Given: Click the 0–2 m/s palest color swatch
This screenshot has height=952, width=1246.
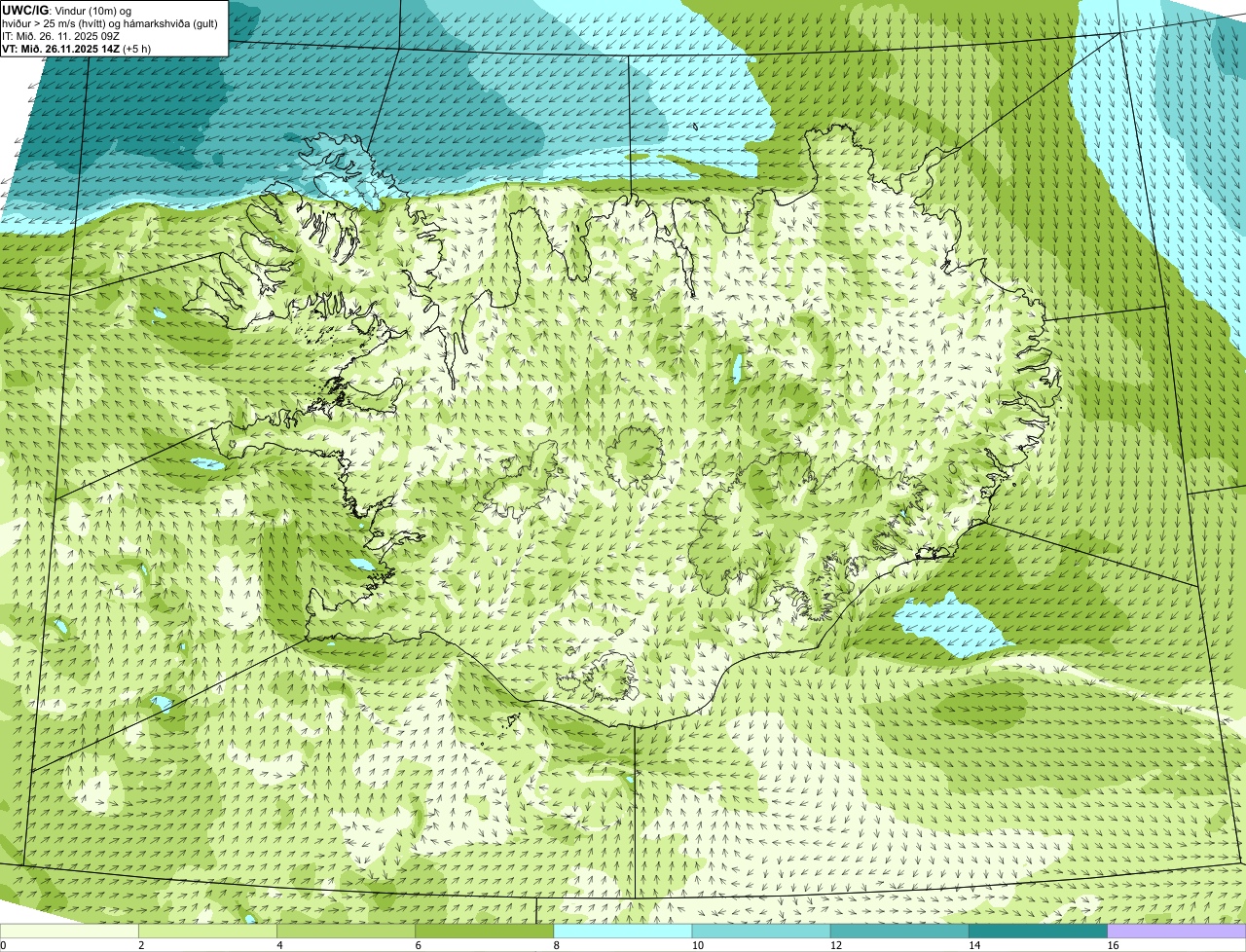Looking at the screenshot, I should 70,932.
